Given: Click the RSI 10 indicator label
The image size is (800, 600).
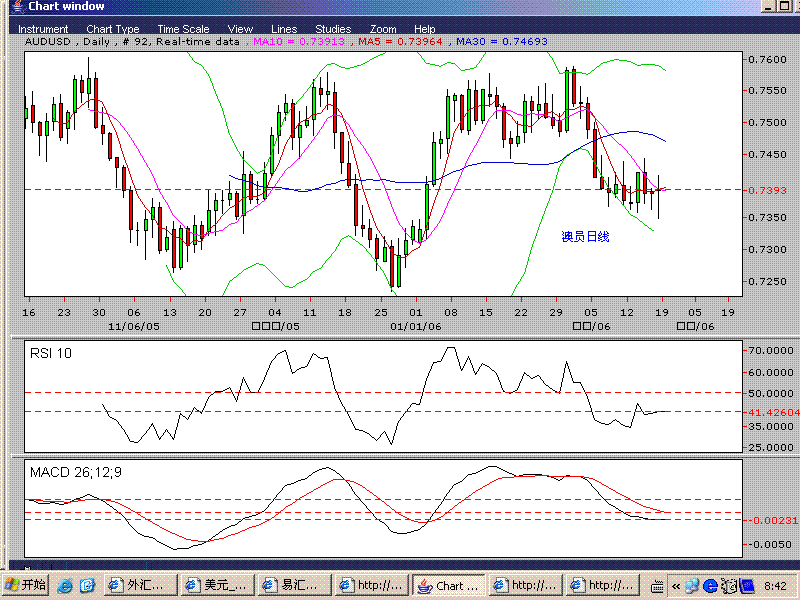Looking at the screenshot, I should pos(51,353).
